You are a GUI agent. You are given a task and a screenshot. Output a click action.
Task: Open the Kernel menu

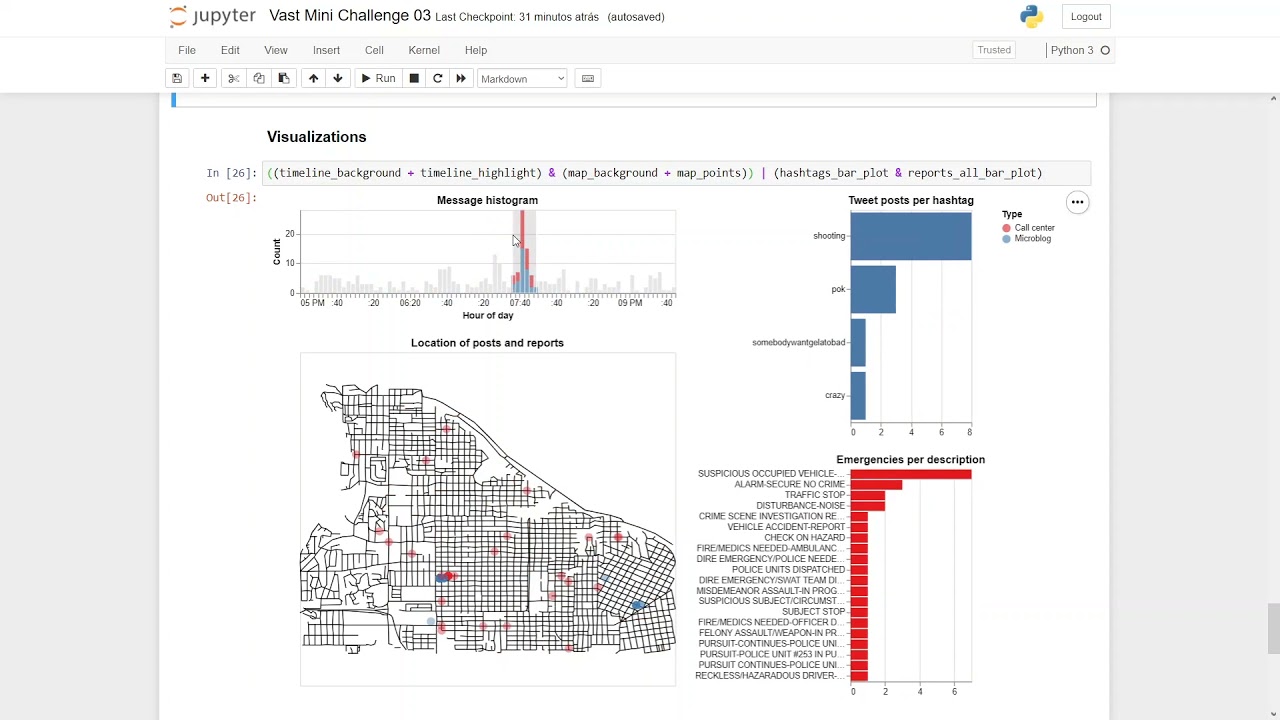coord(424,50)
